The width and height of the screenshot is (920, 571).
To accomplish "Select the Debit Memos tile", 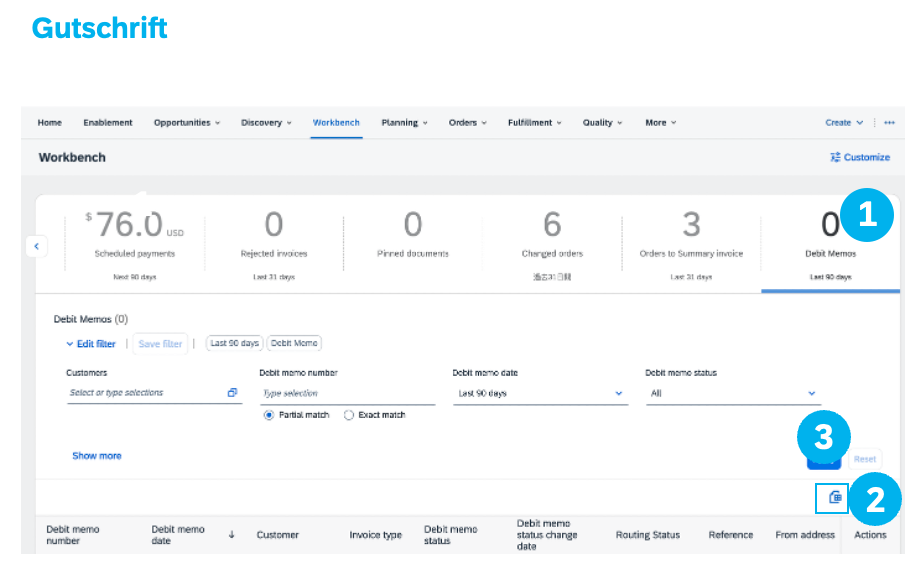I will [830, 245].
